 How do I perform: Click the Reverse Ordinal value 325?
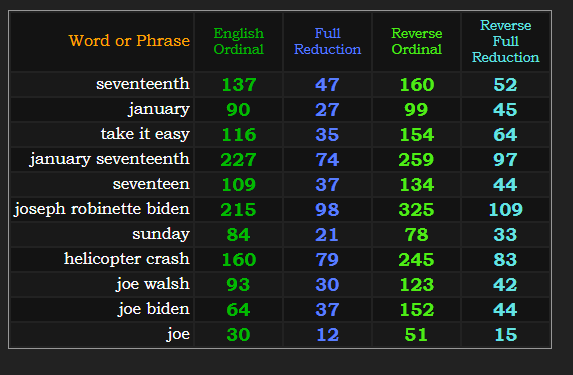[416, 210]
